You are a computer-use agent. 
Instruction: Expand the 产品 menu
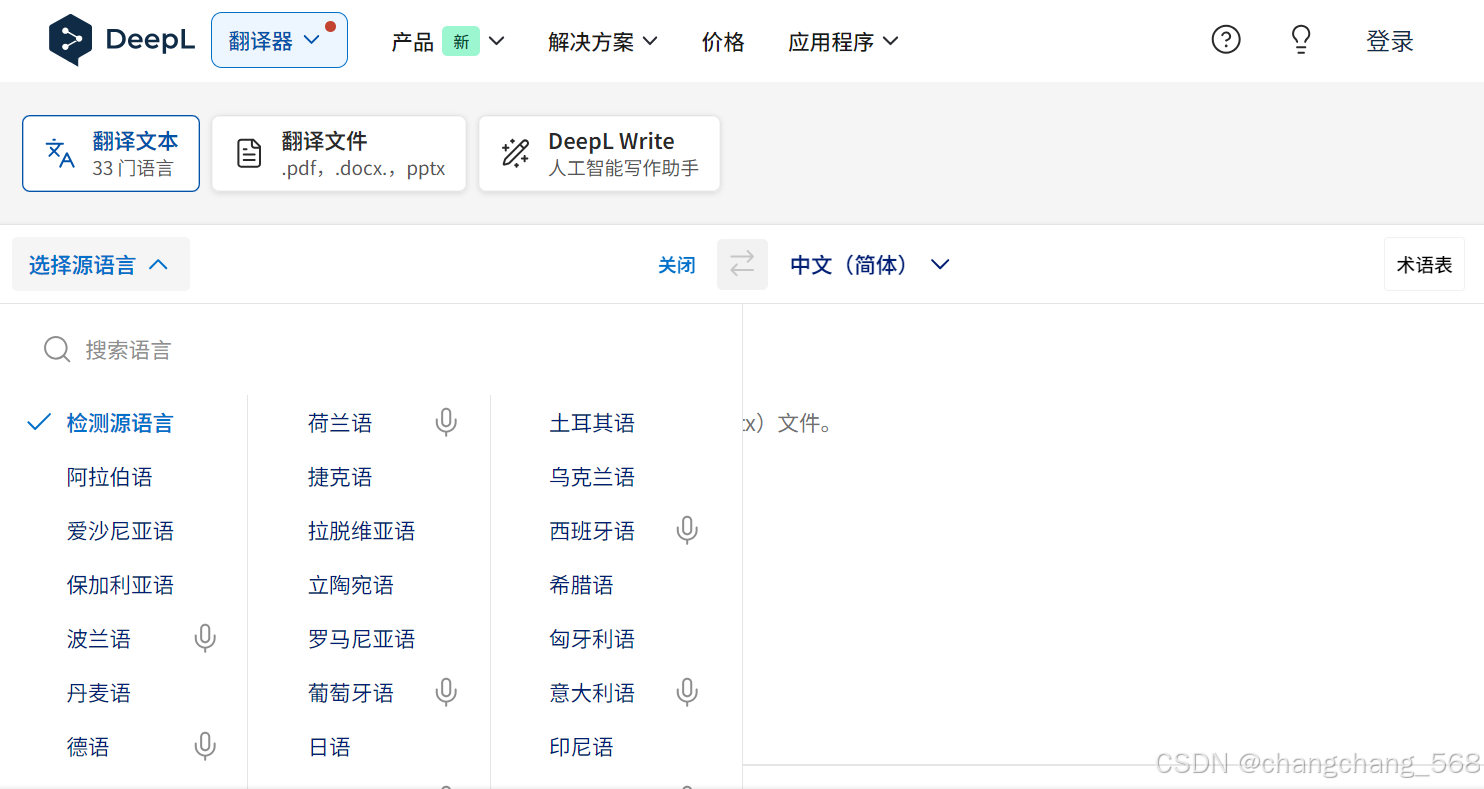(x=447, y=42)
